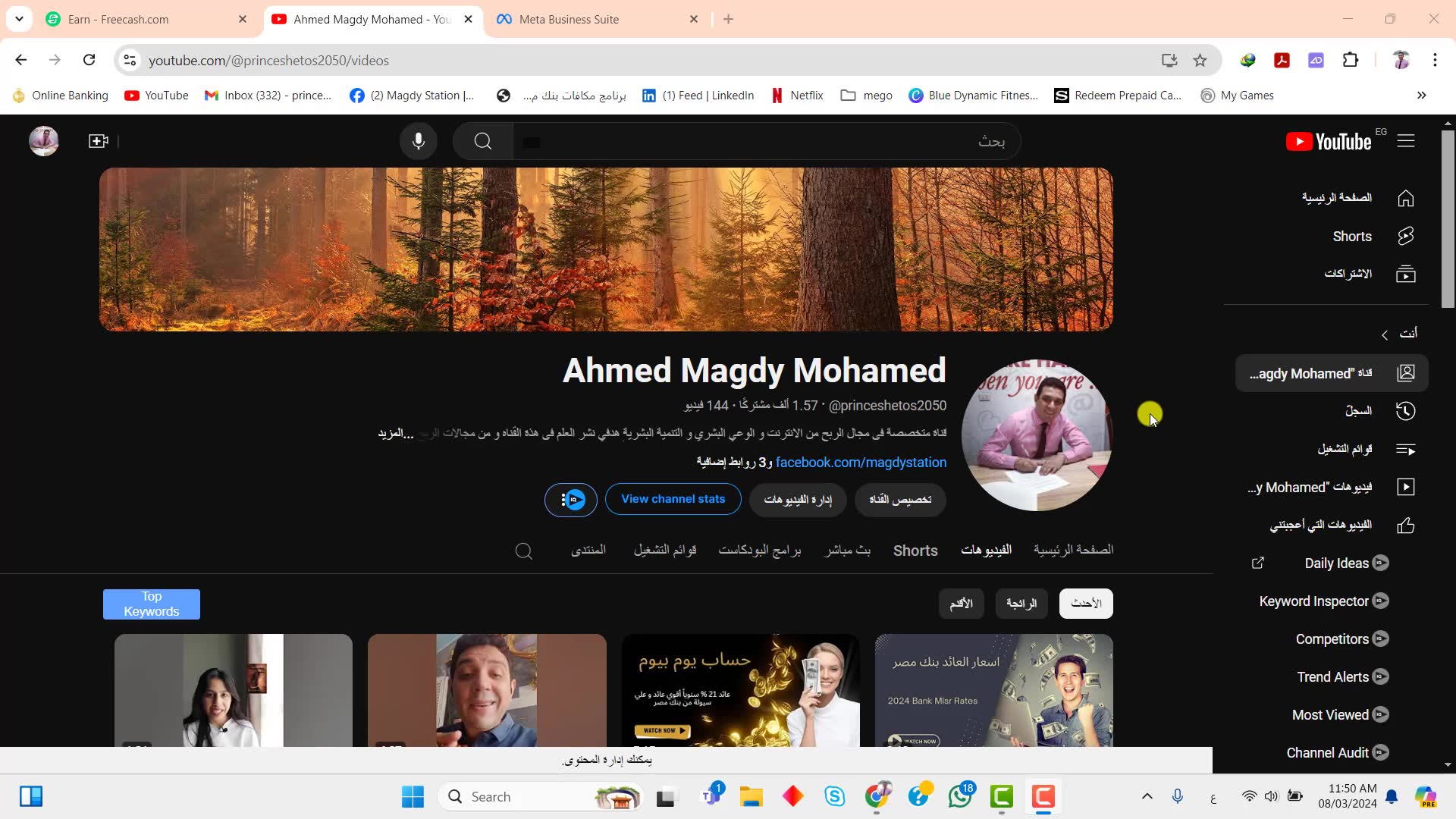
Task: Show hidden system tray icons
Action: 1147,796
